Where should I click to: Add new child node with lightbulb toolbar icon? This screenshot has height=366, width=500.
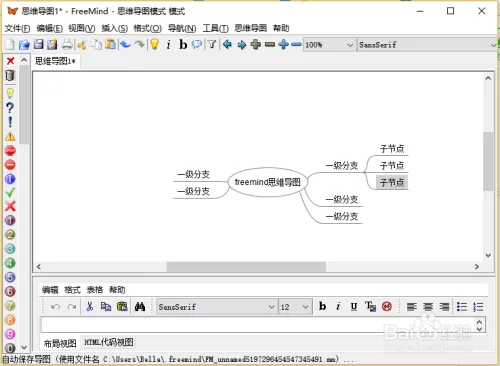click(x=154, y=44)
